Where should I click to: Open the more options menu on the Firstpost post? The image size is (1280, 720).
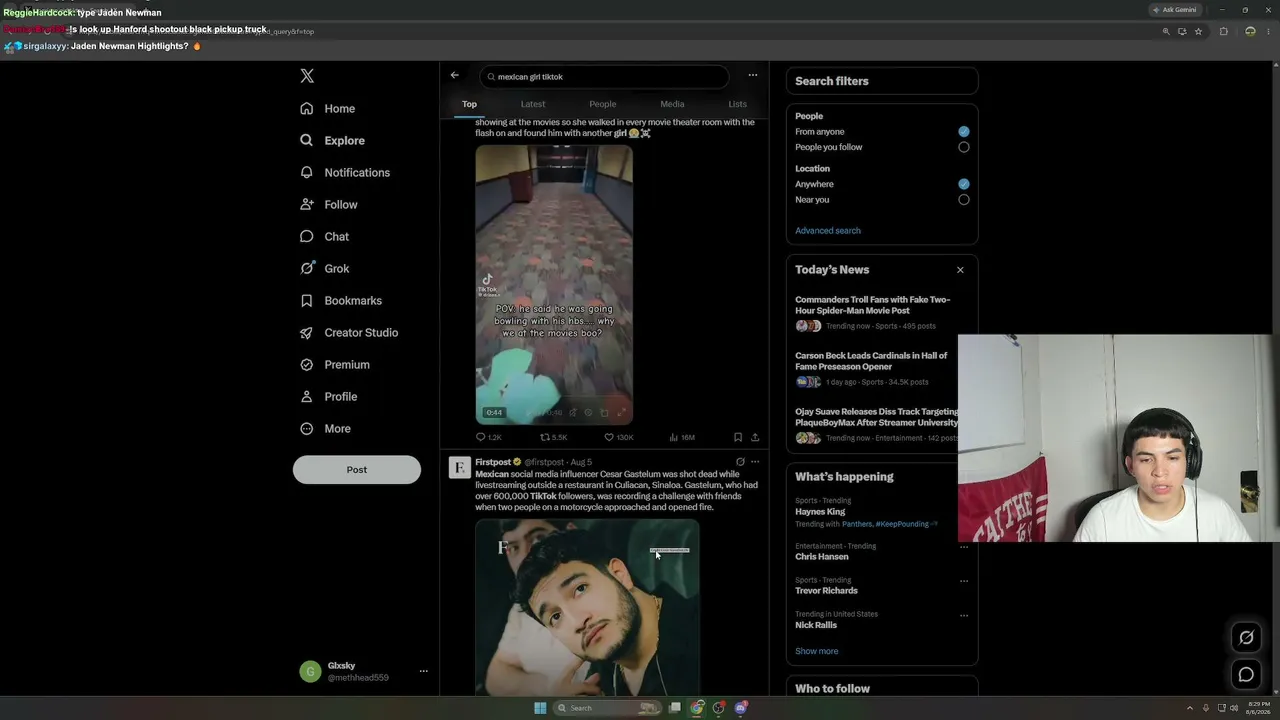click(x=755, y=462)
